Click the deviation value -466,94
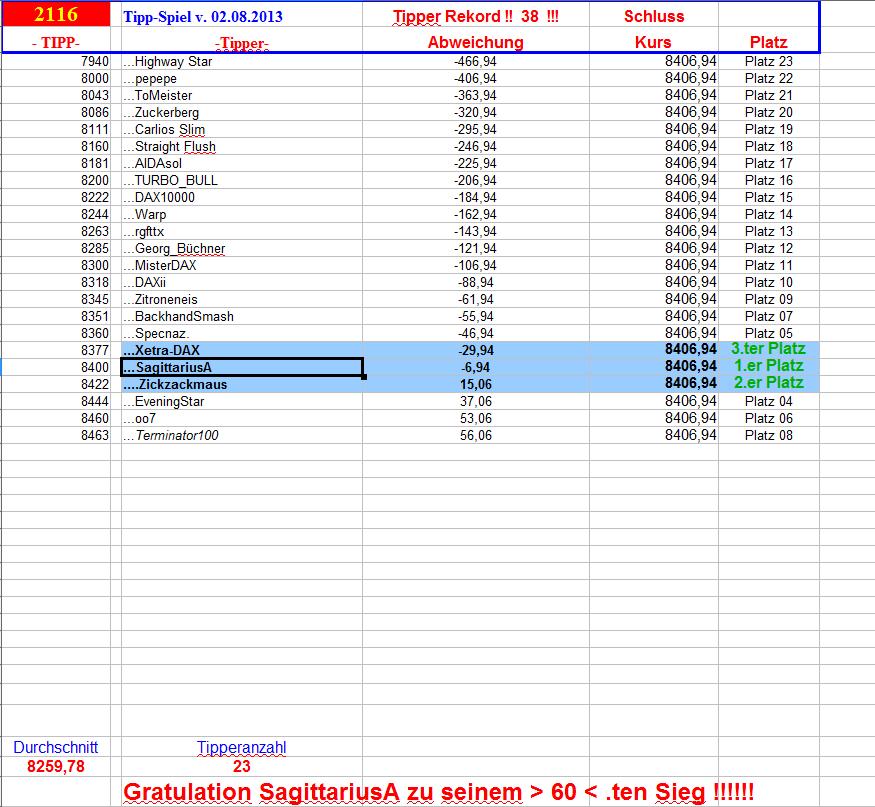Screen dimensions: 875x807 [x=475, y=61]
